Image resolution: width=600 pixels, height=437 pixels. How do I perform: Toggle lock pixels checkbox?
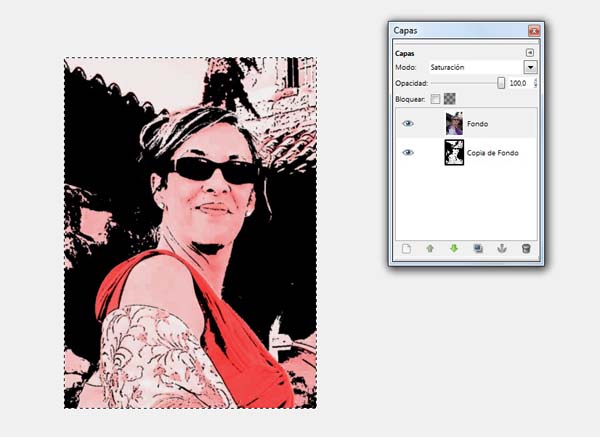coord(435,99)
